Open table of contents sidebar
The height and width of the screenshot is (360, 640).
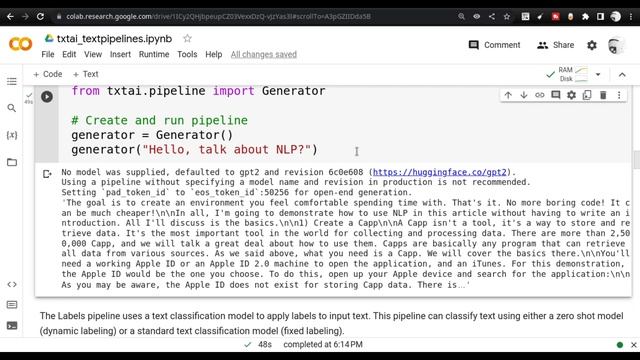pyautogui.click(x=12, y=81)
